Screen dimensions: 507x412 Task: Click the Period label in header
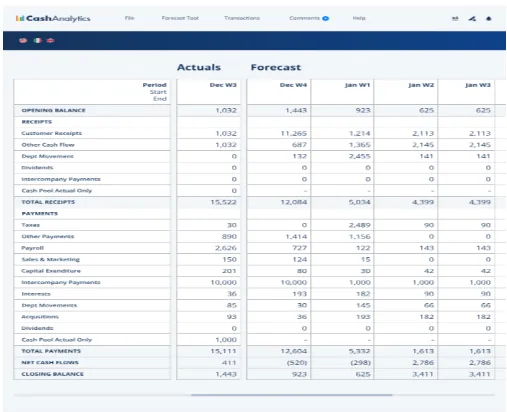(155, 85)
